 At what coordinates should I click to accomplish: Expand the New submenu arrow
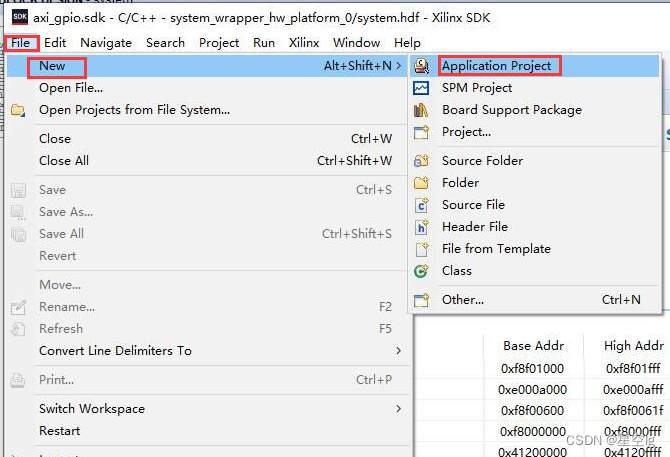click(x=398, y=66)
